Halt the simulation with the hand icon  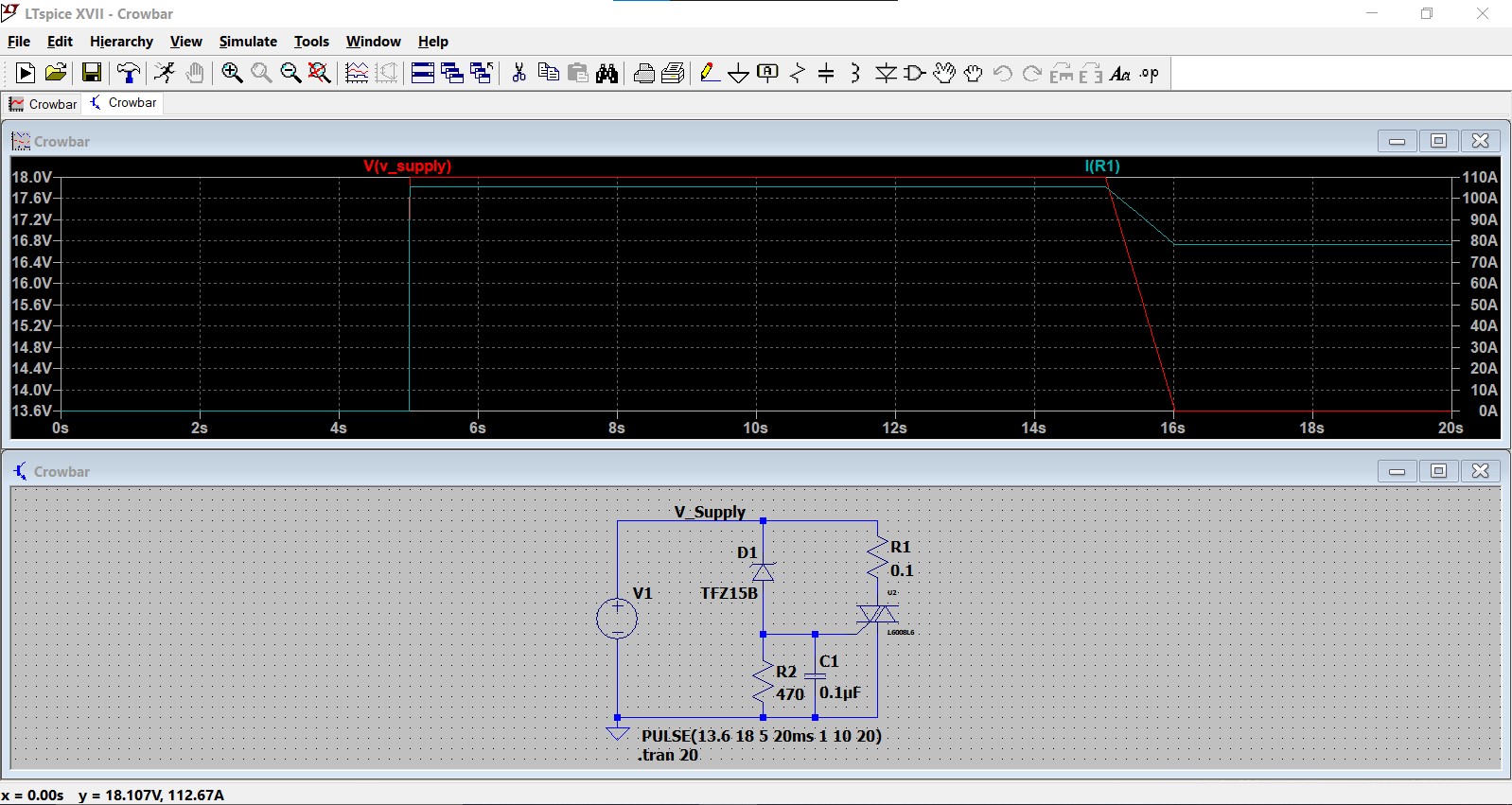195,73
